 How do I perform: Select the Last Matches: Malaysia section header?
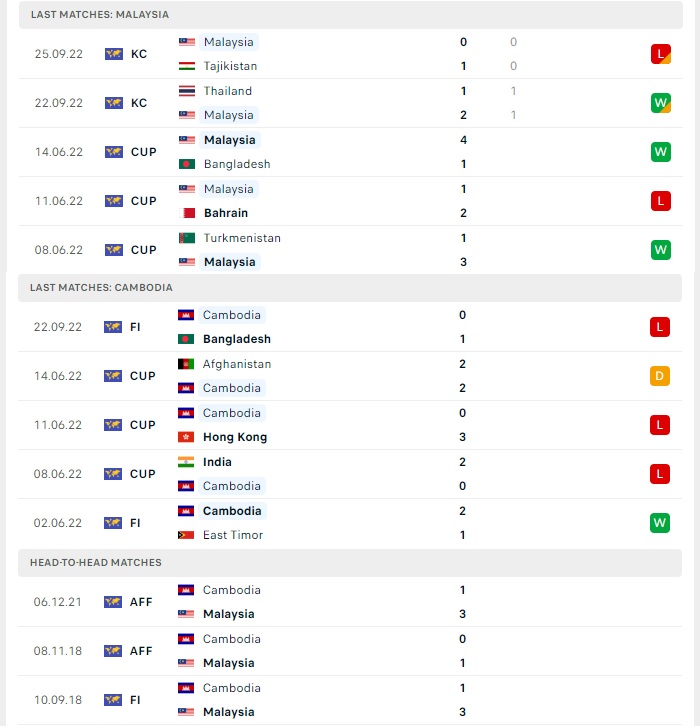click(350, 15)
